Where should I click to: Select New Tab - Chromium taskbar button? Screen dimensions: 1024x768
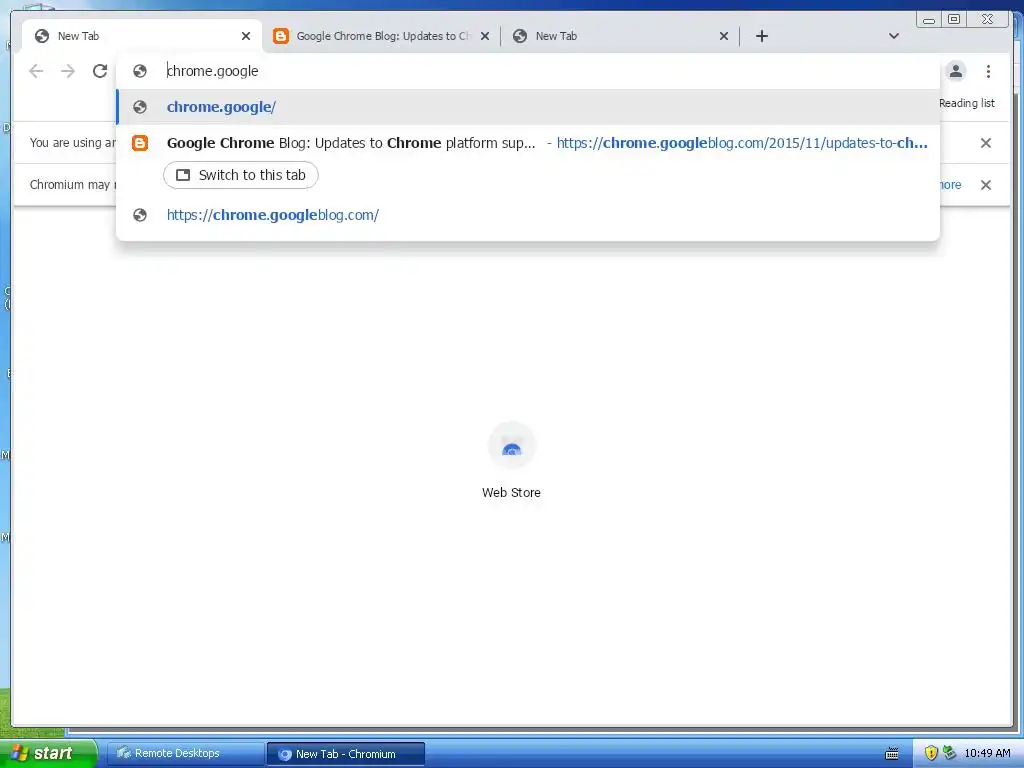click(x=346, y=754)
